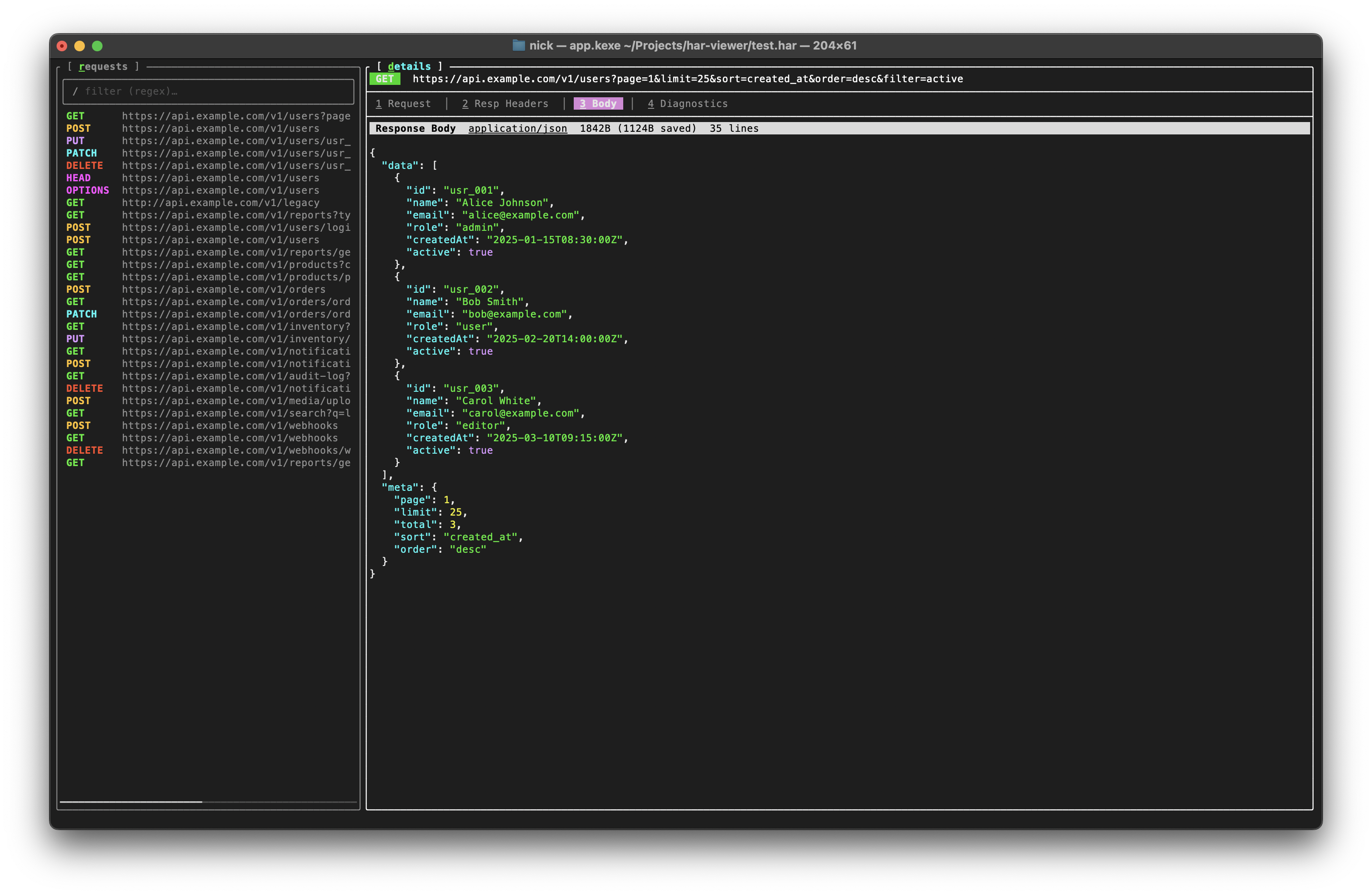Click the "2025-03-10T09:15:00Z" createdAt value

pos(555,438)
